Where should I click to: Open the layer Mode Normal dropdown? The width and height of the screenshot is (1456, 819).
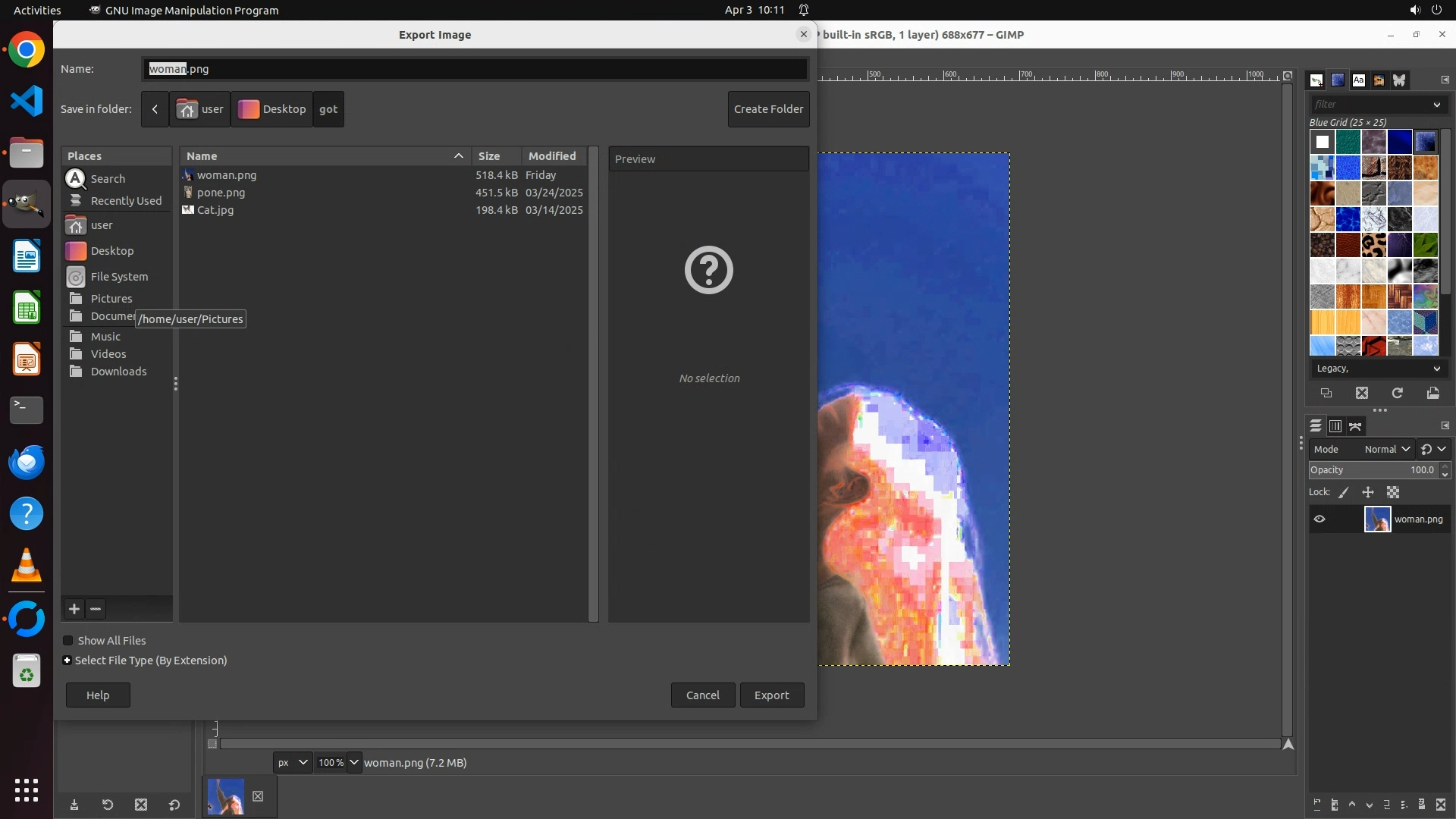pyautogui.click(x=1386, y=449)
